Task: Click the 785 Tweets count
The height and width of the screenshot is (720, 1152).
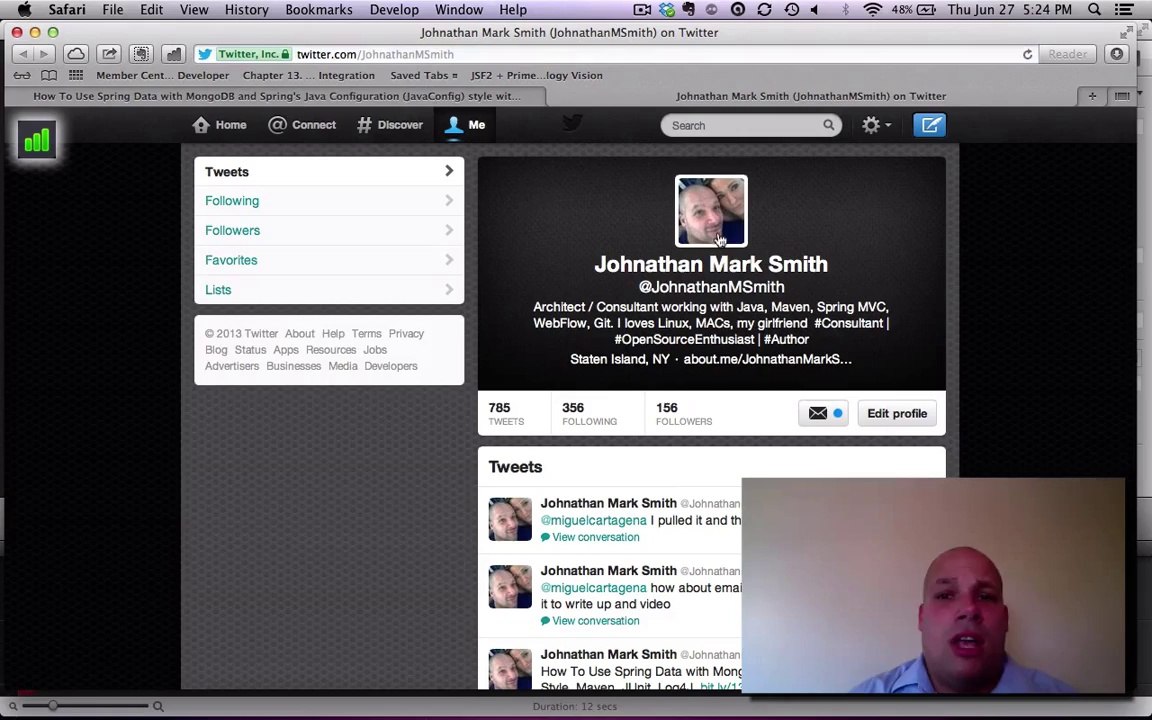Action: [x=506, y=414]
